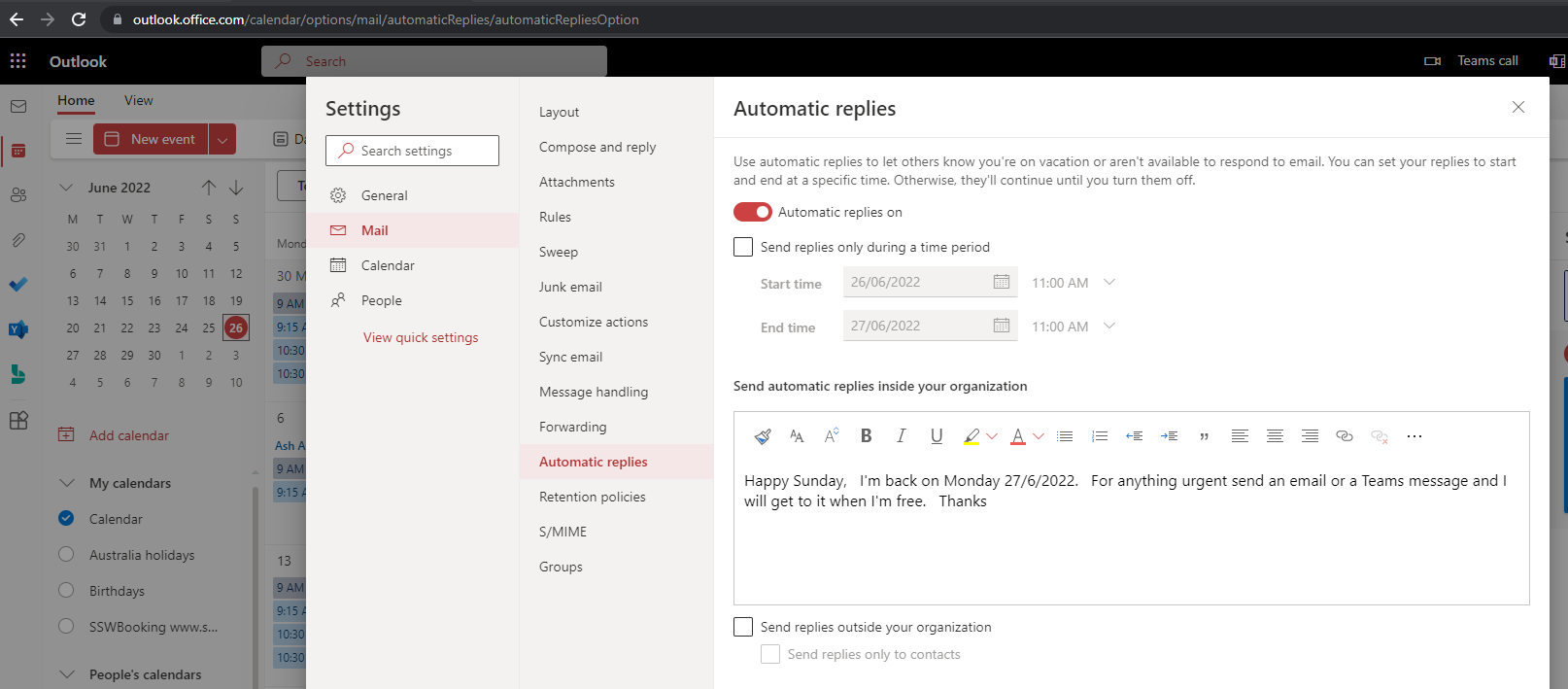Open the font color dropdown arrow
Screen dimensions: 1568x689
coord(1039,436)
